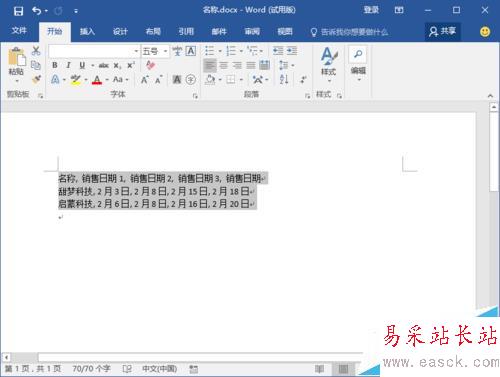
Task: Undo the last action
Action: (x=36, y=11)
